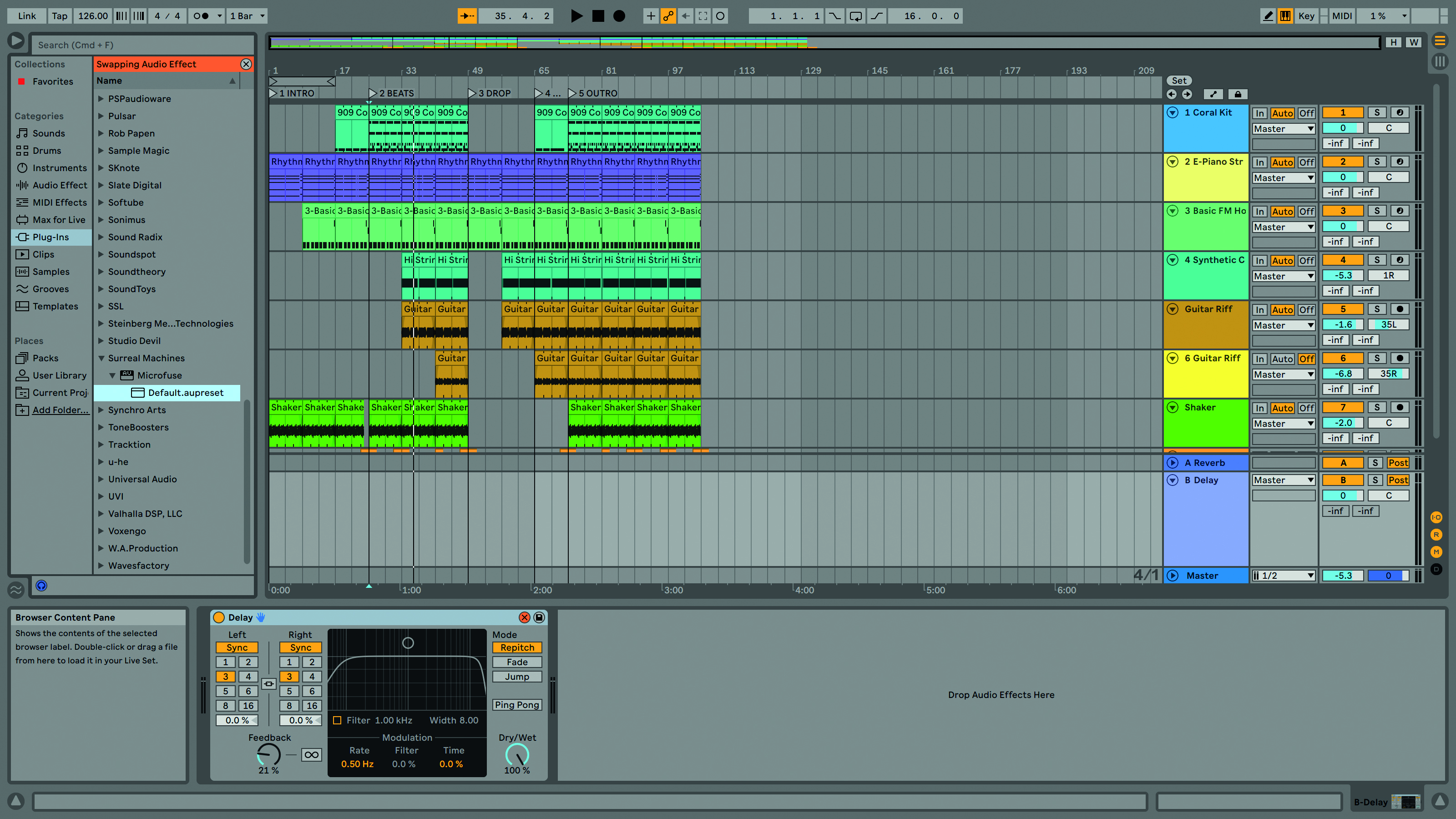Collapse the Microfuse plug-in entry

click(x=112, y=375)
